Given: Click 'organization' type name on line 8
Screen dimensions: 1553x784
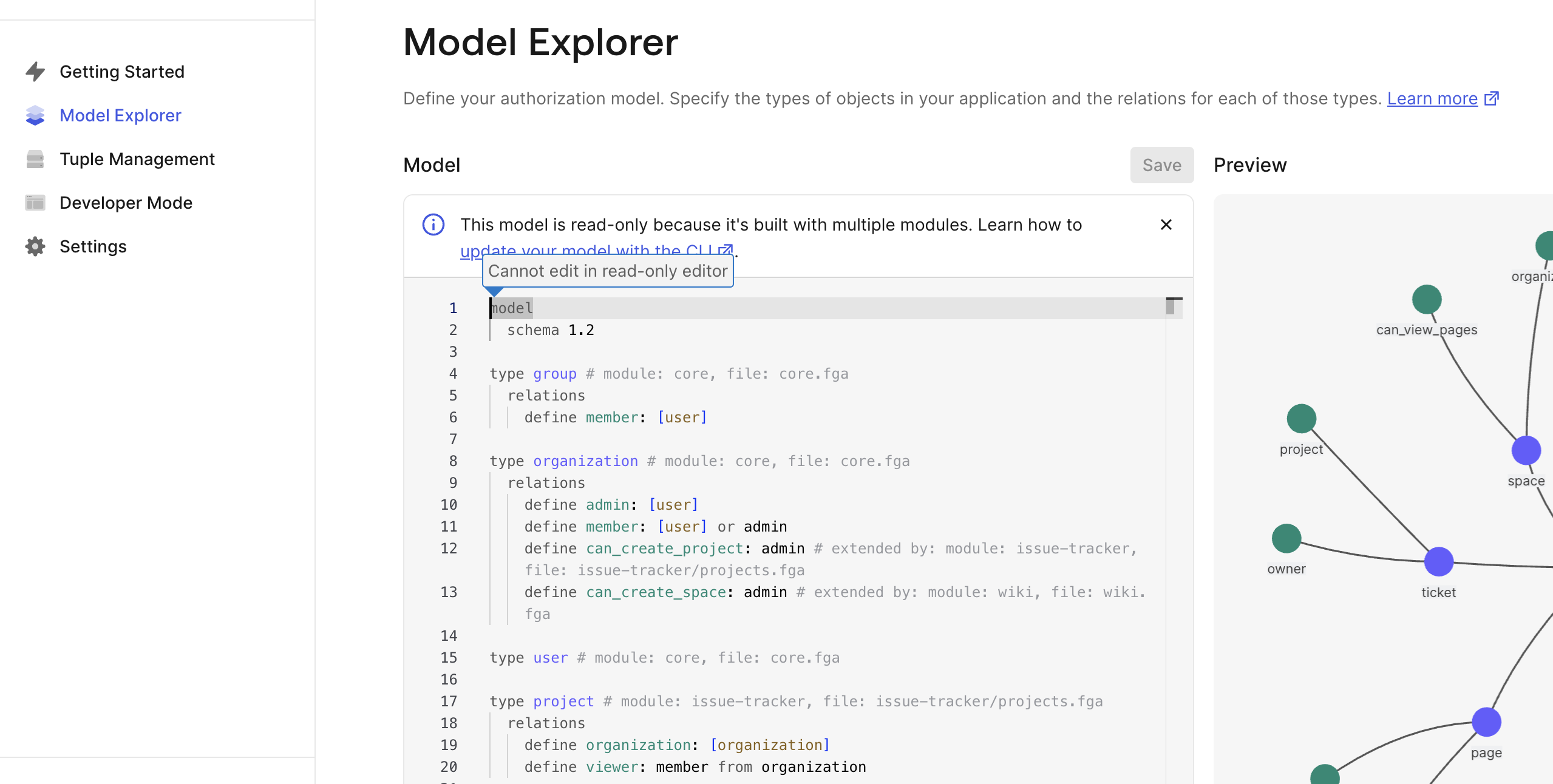Looking at the screenshot, I should pos(585,461).
